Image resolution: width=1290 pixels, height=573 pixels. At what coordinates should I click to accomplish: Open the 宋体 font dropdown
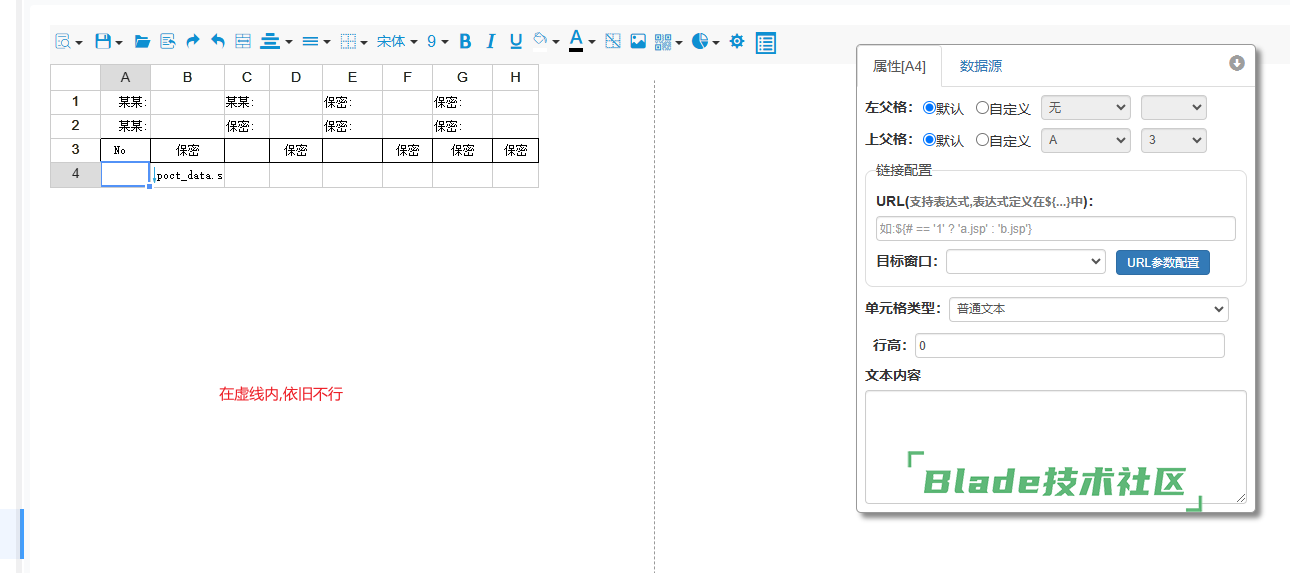coord(397,42)
